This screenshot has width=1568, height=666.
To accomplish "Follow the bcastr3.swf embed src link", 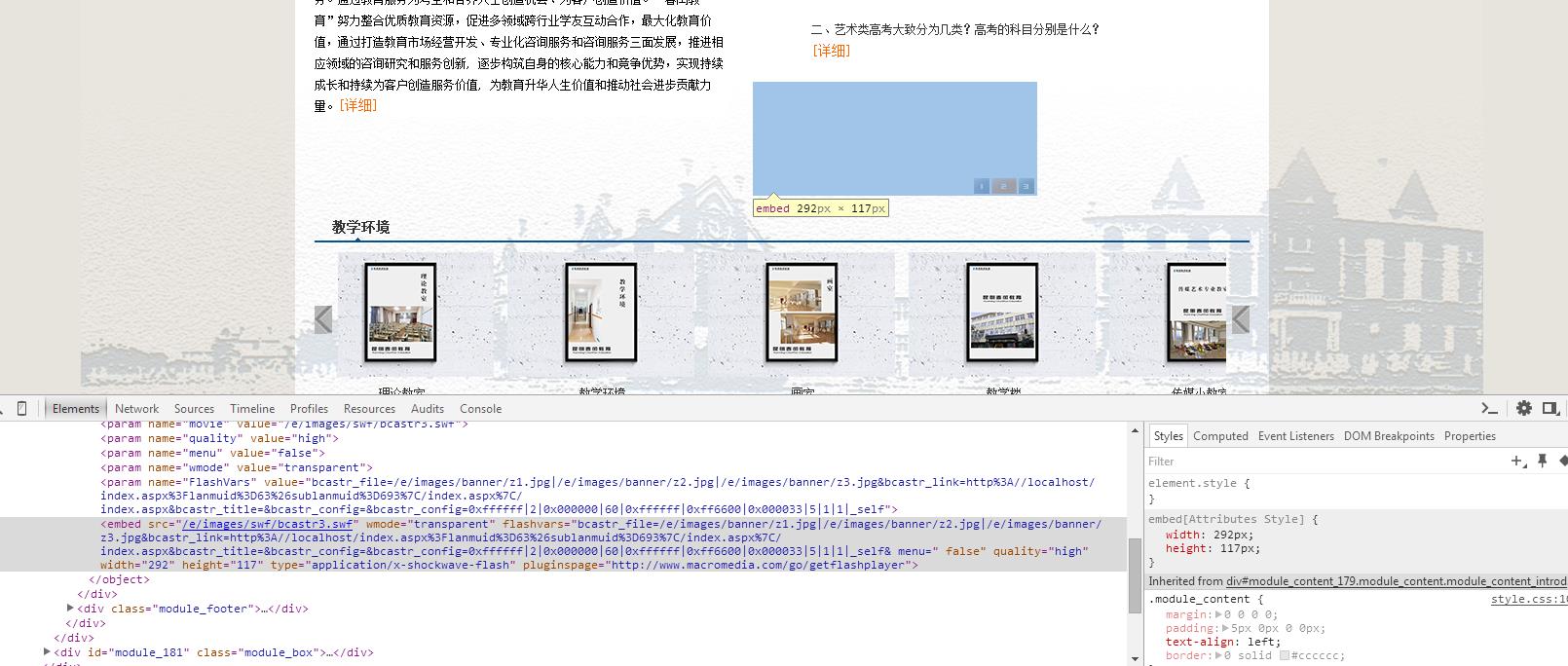I will pyautogui.click(x=267, y=524).
